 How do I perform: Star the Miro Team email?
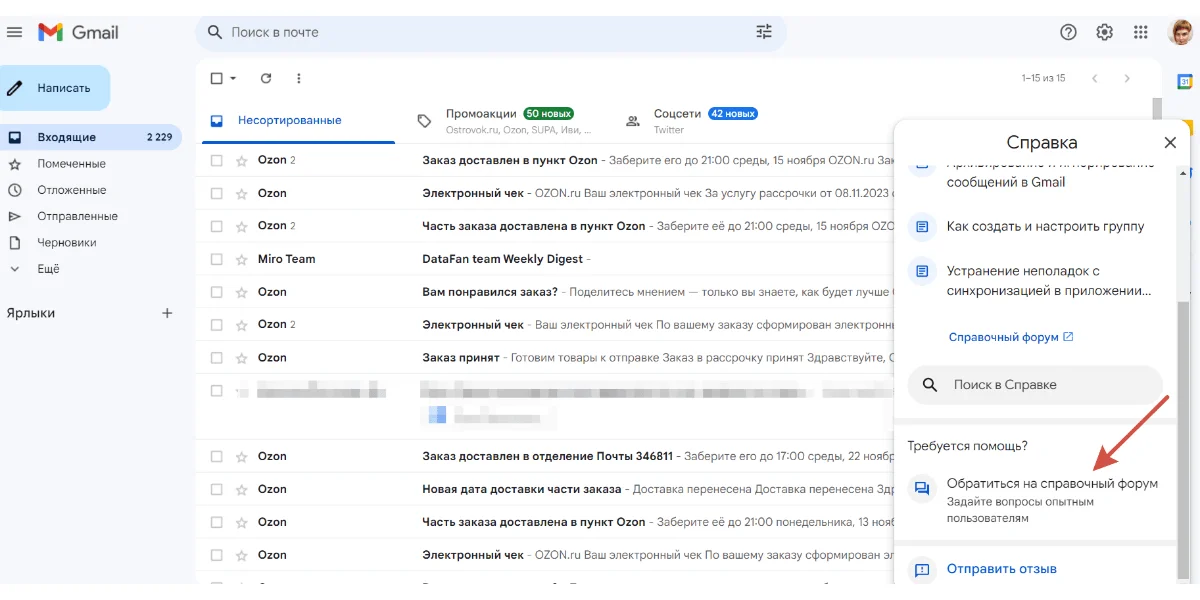click(241, 259)
